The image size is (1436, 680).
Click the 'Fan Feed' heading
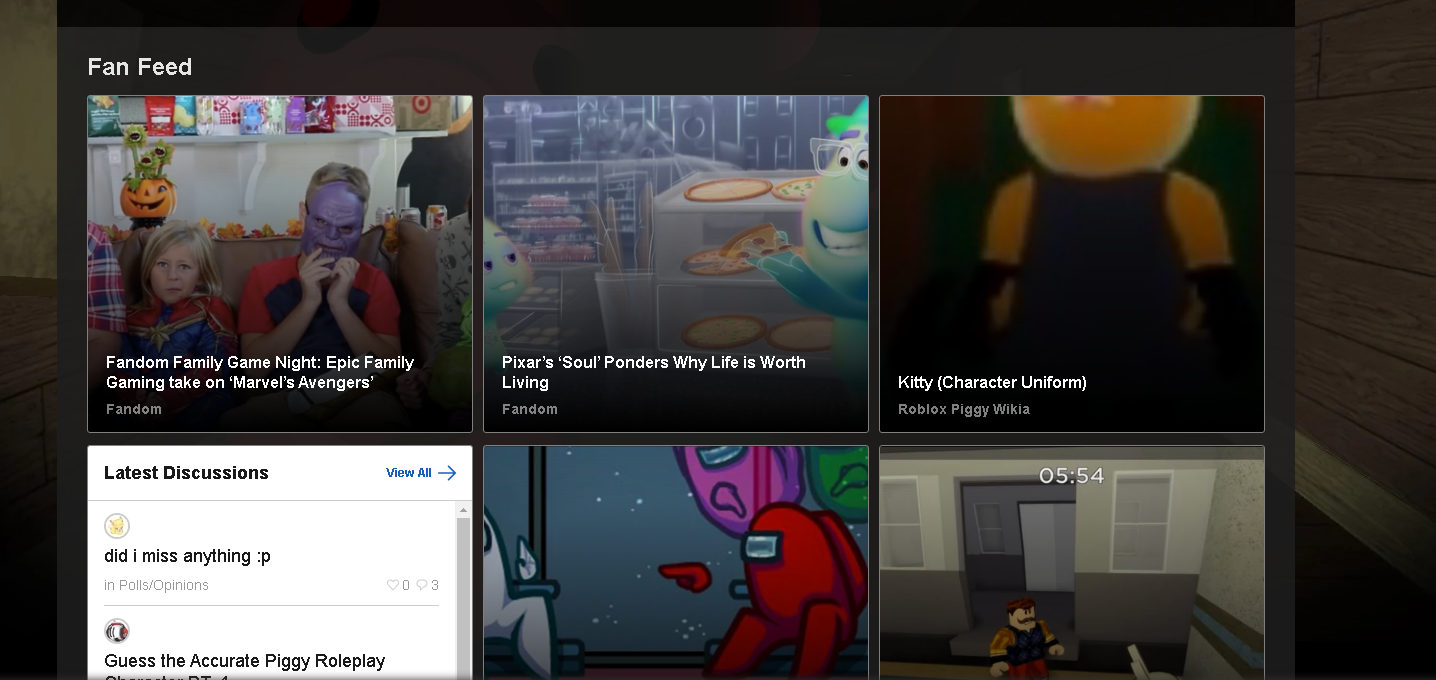140,67
